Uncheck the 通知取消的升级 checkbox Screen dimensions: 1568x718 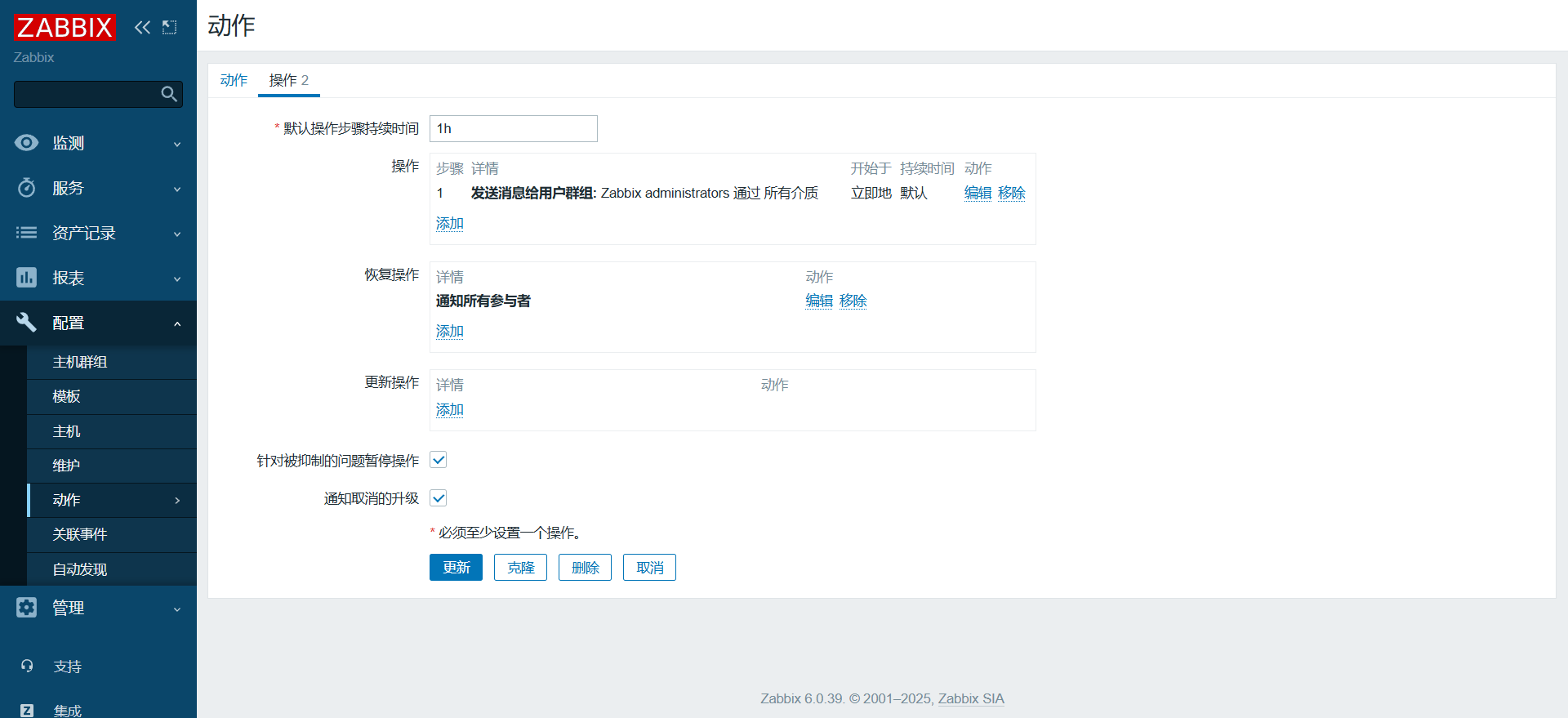pyautogui.click(x=439, y=498)
